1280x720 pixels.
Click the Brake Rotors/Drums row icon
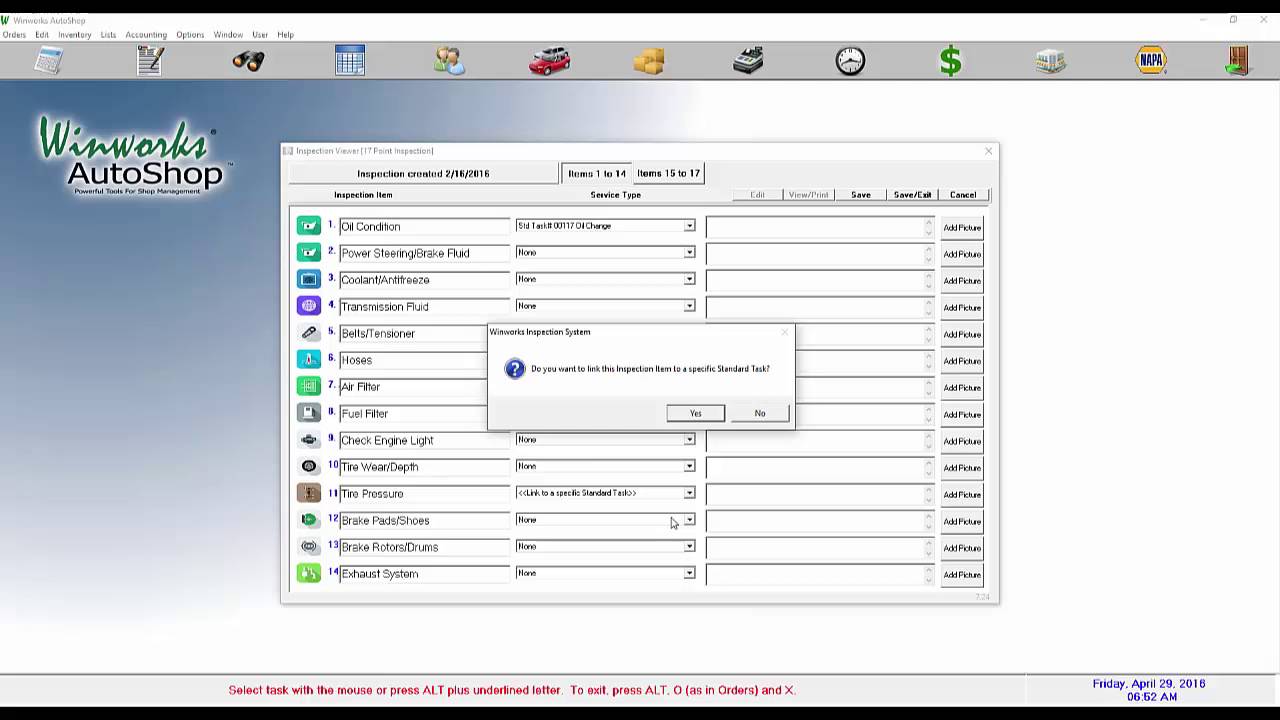309,546
